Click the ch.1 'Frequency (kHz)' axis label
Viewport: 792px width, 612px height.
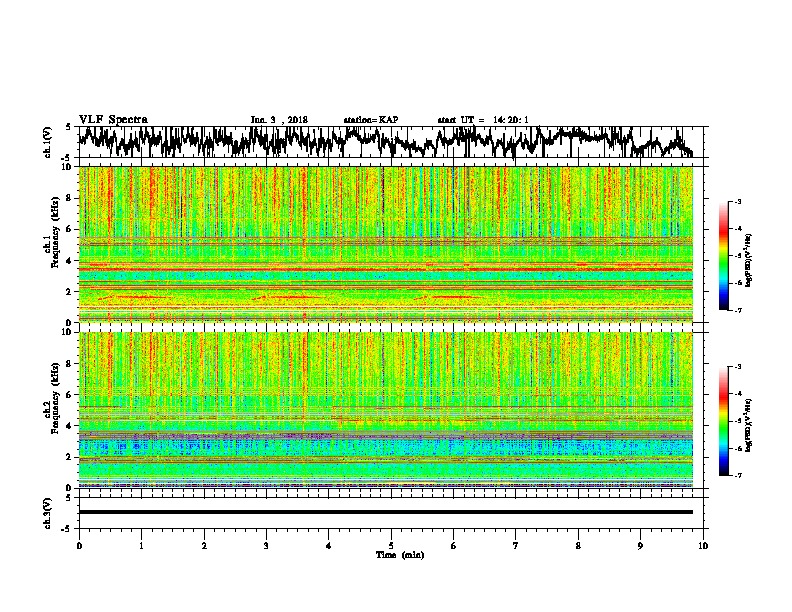coord(55,233)
